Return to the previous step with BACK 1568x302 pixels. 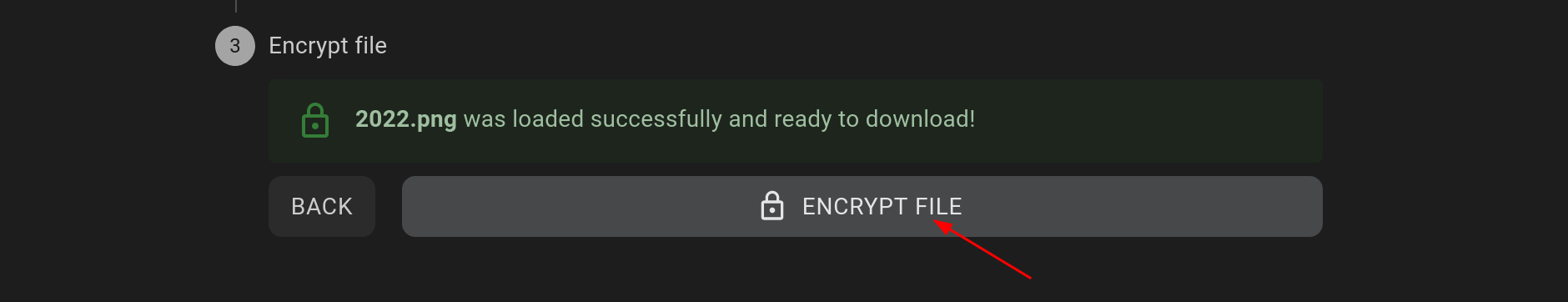tap(322, 206)
